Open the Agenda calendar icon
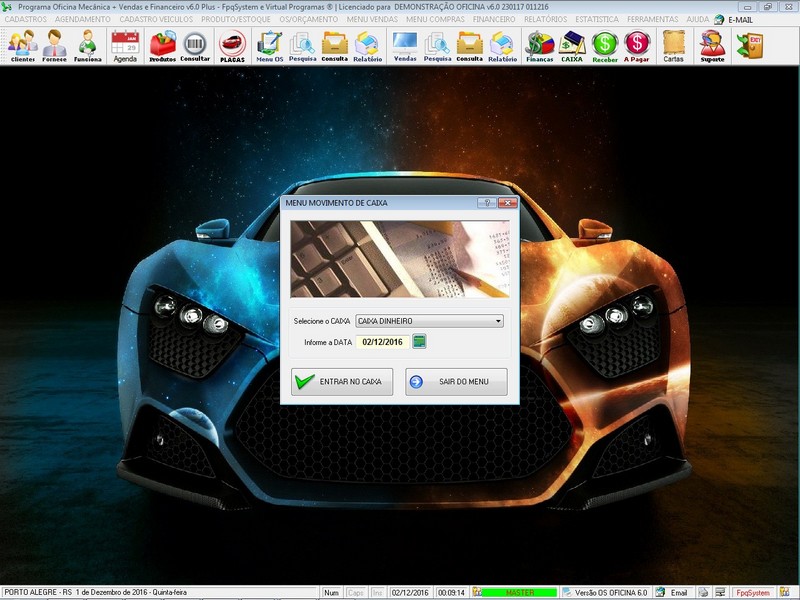The height and width of the screenshot is (600, 800). (x=125, y=46)
